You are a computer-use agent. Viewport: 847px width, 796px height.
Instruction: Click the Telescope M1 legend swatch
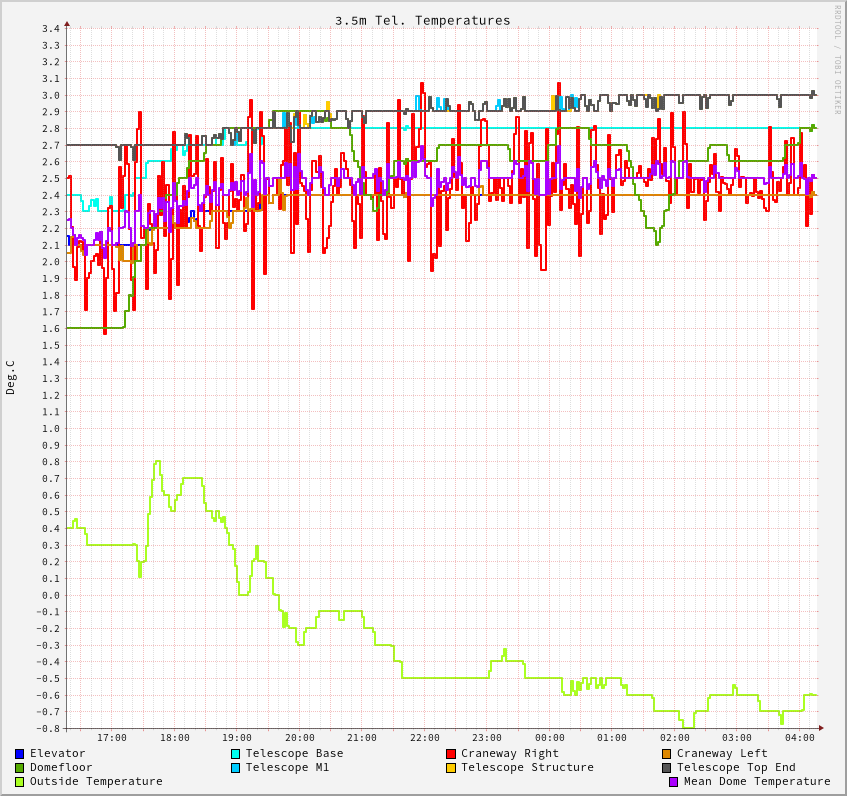(x=235, y=768)
